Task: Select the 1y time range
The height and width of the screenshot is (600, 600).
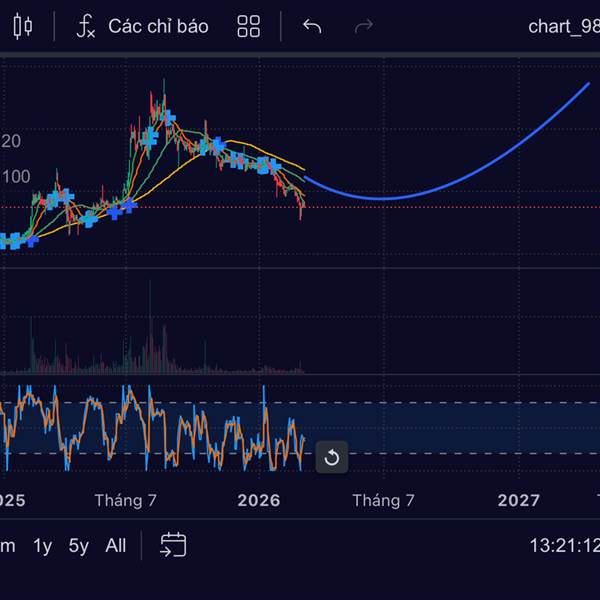Action: [x=42, y=546]
